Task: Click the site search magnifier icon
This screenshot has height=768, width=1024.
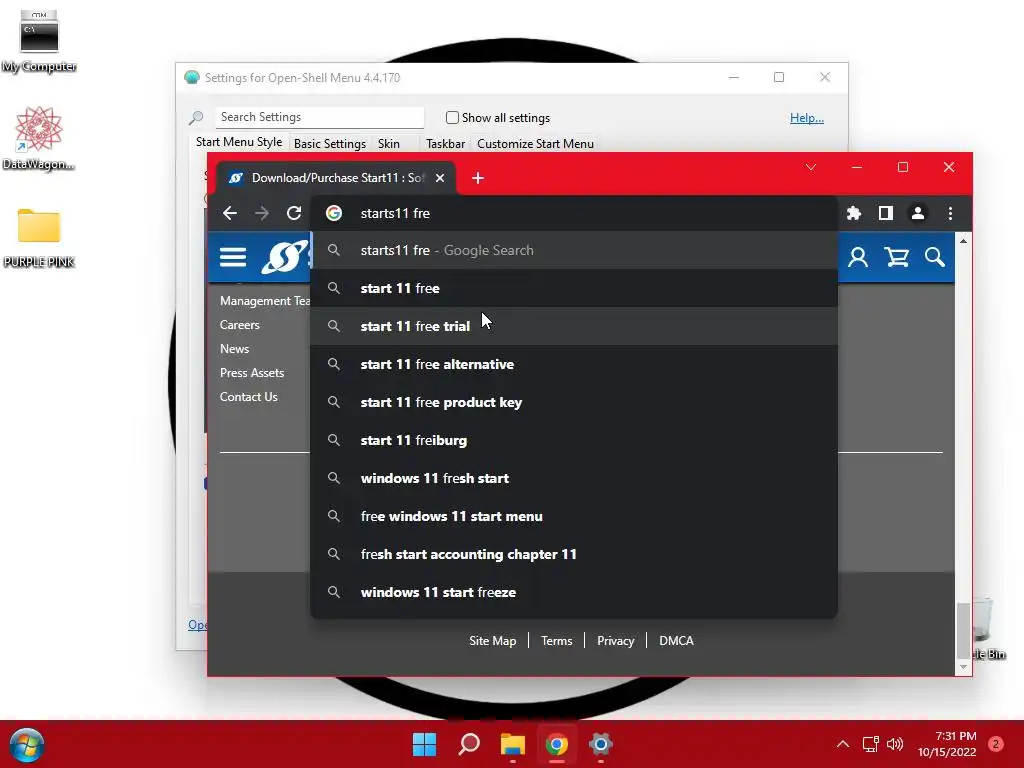Action: [935, 257]
